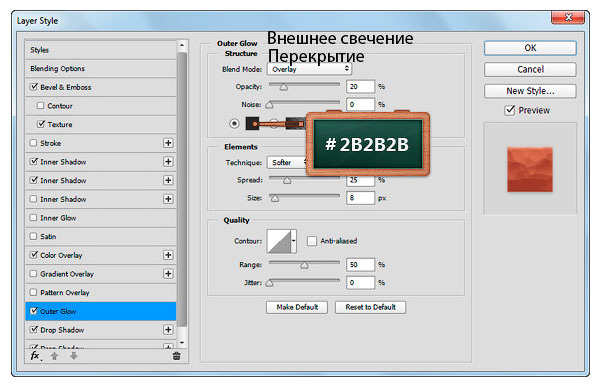Toggle the Anti-aliased checkbox
This screenshot has height=387, width=600.
coord(312,241)
